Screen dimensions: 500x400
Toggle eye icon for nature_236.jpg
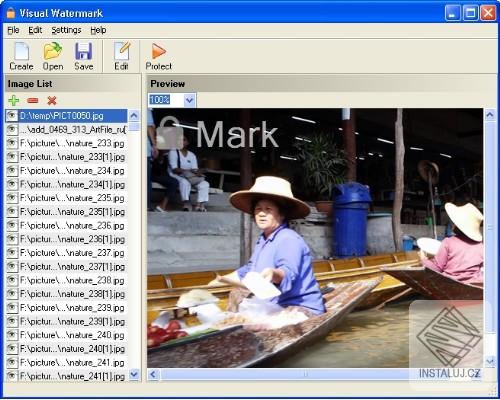12,225
